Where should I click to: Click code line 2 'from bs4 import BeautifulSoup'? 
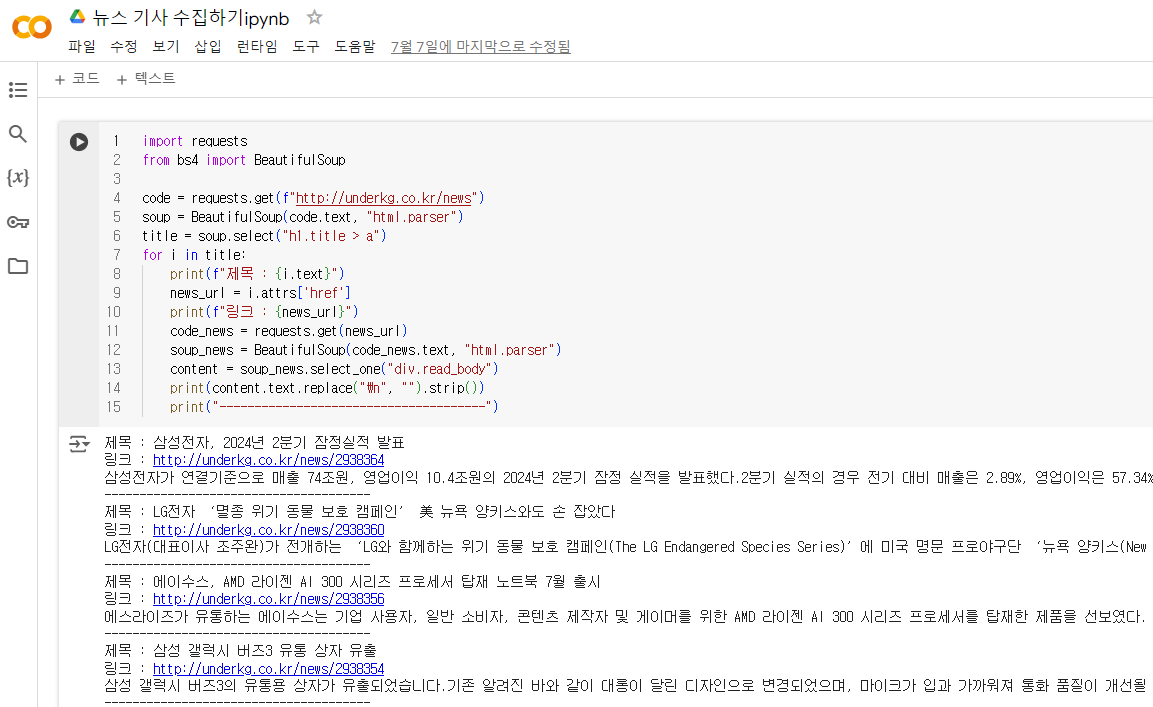[x=244, y=160]
